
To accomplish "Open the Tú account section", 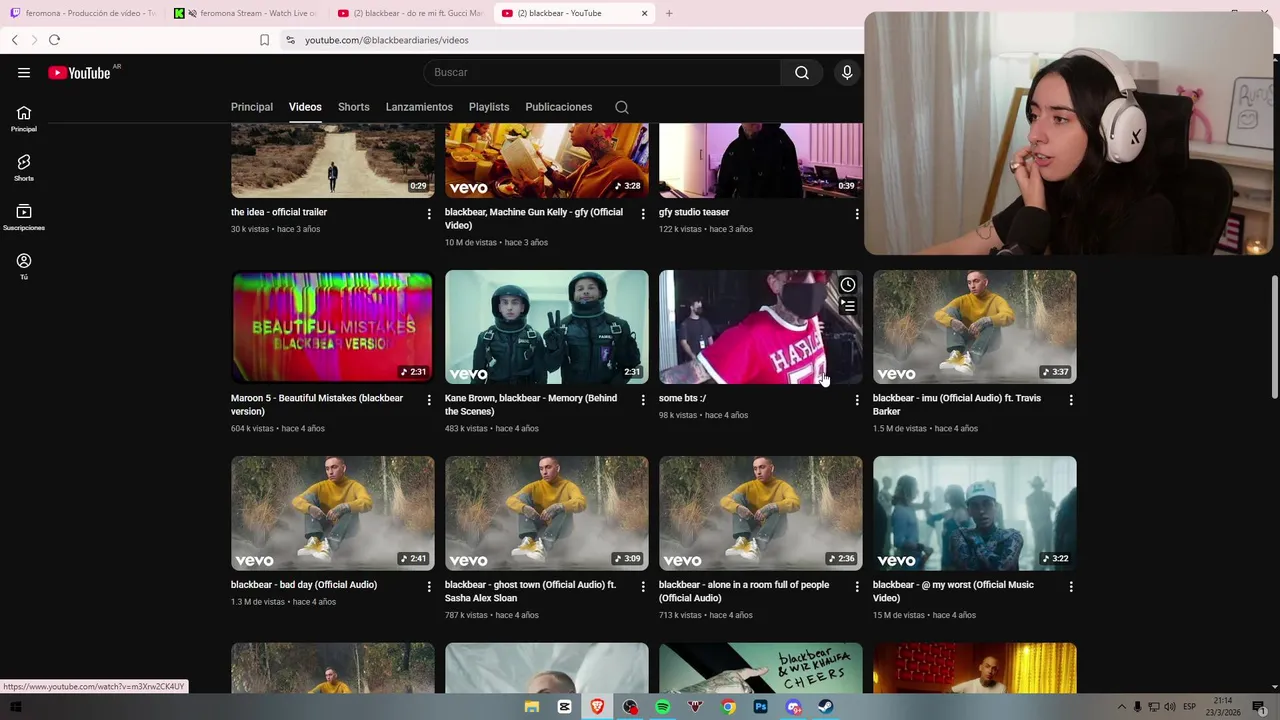I will 24,266.
